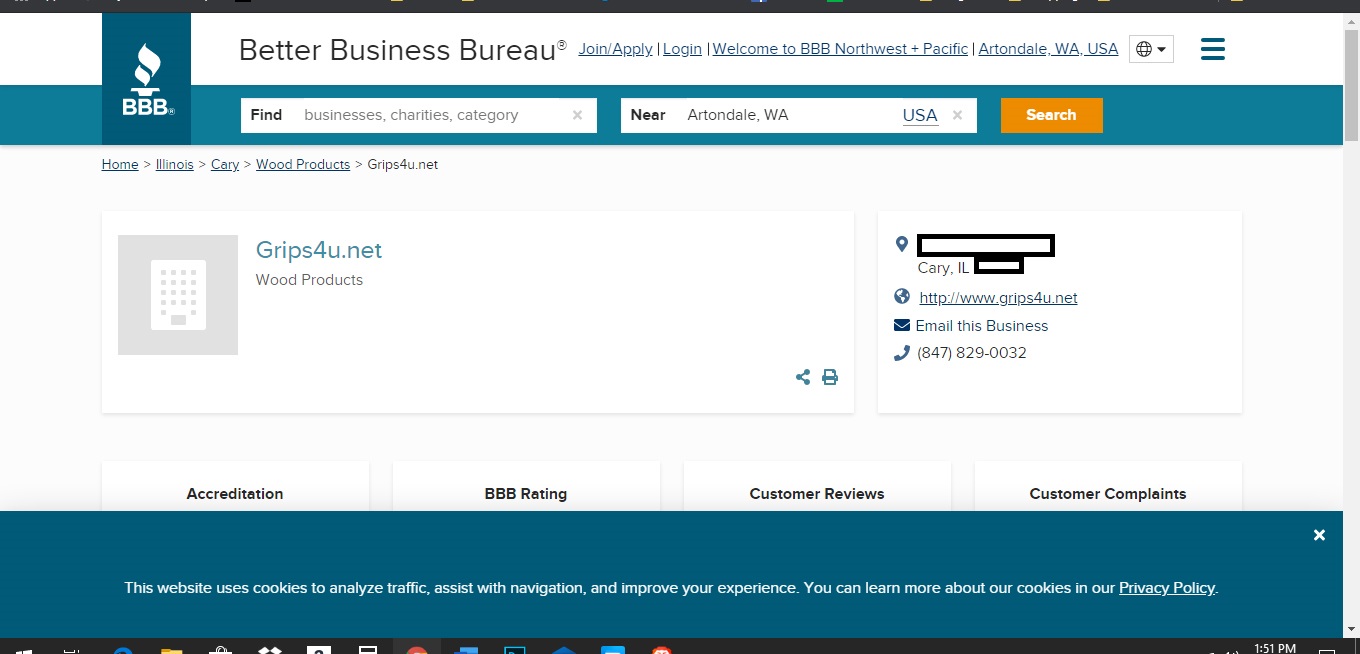
Task: Click the BBB torch logo
Action: pos(147,79)
